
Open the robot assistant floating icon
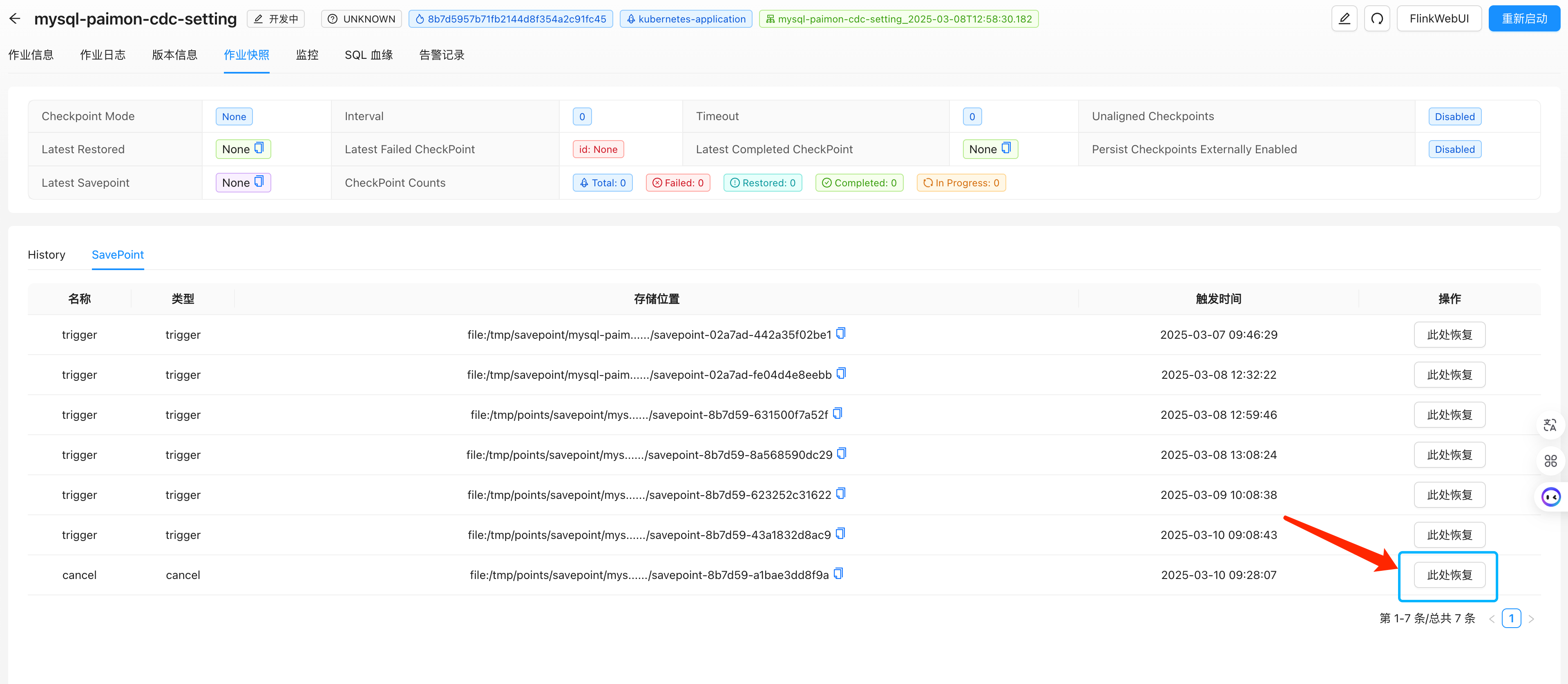(x=1550, y=496)
